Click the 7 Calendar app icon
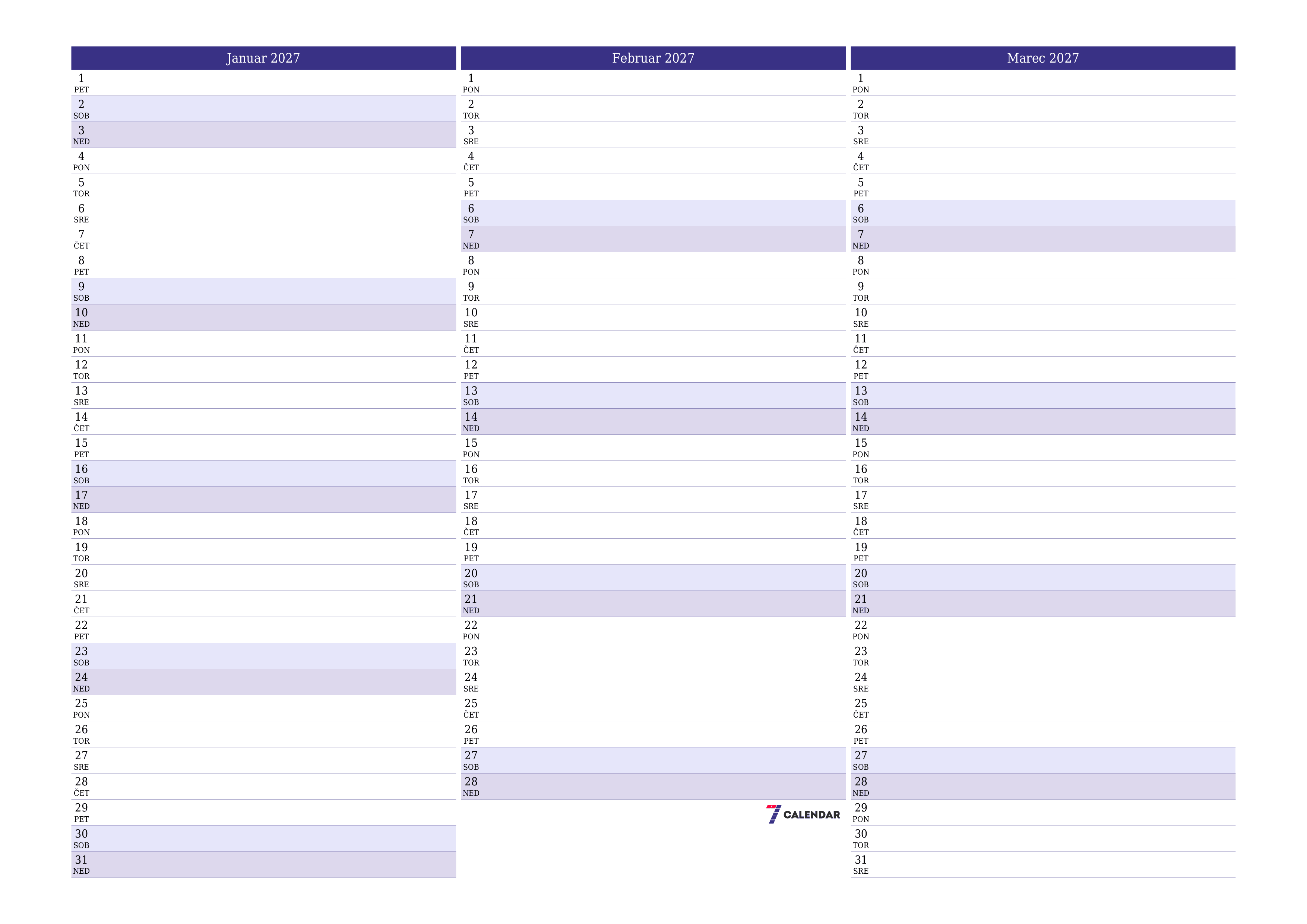The height and width of the screenshot is (924, 1307). 775,812
